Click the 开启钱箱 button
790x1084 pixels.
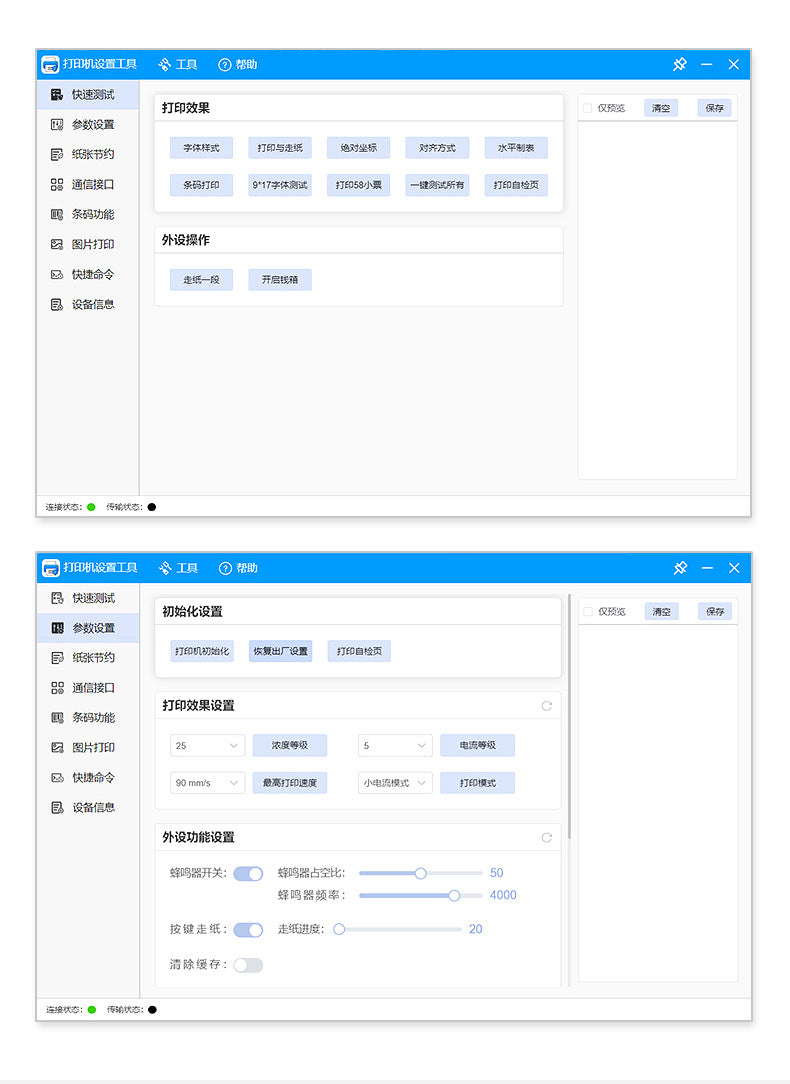tap(280, 280)
